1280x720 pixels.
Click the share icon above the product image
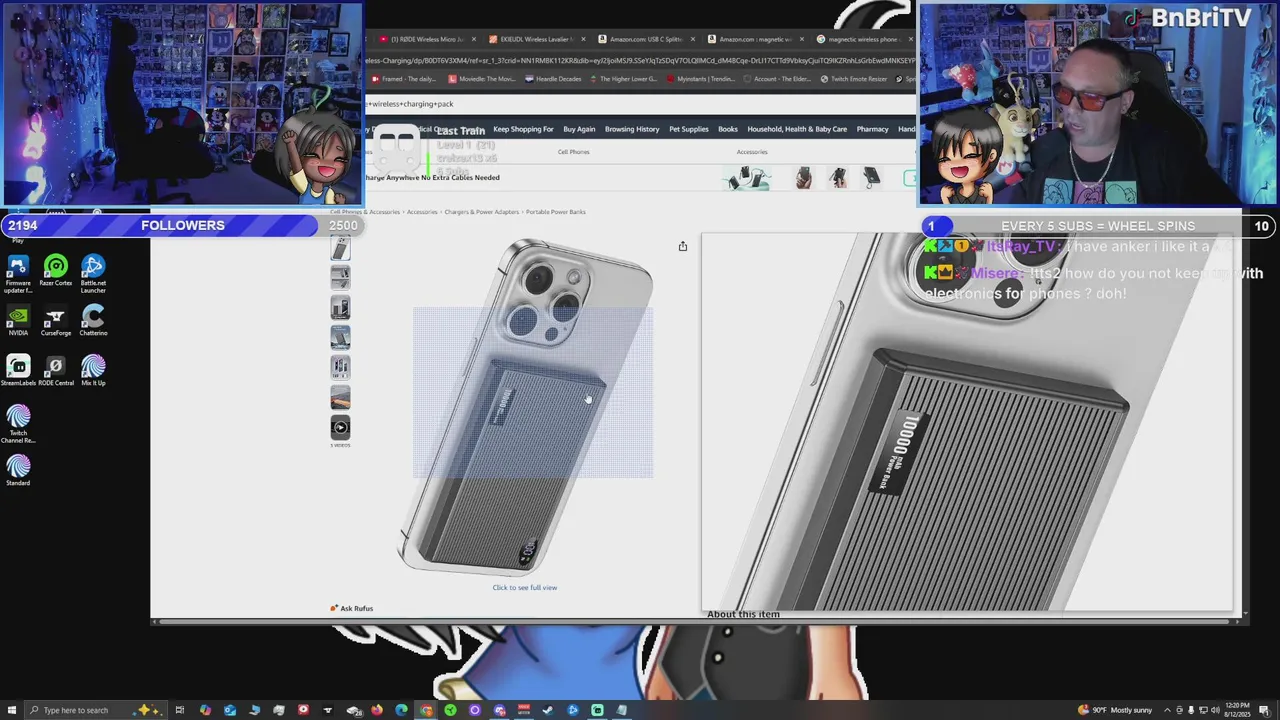(x=683, y=246)
